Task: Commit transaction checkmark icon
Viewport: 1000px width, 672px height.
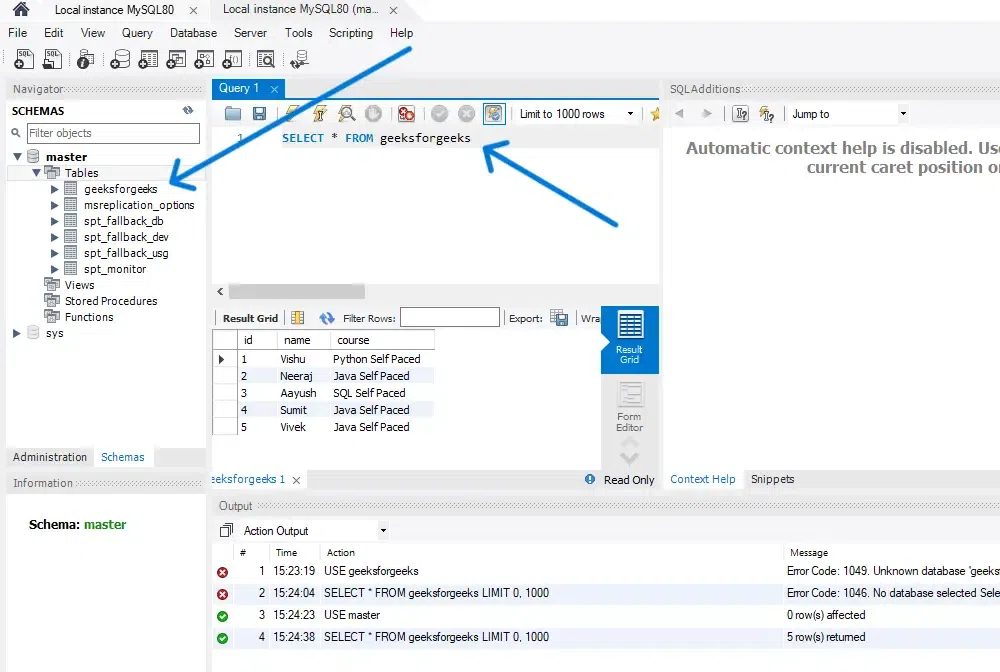Action: point(439,113)
